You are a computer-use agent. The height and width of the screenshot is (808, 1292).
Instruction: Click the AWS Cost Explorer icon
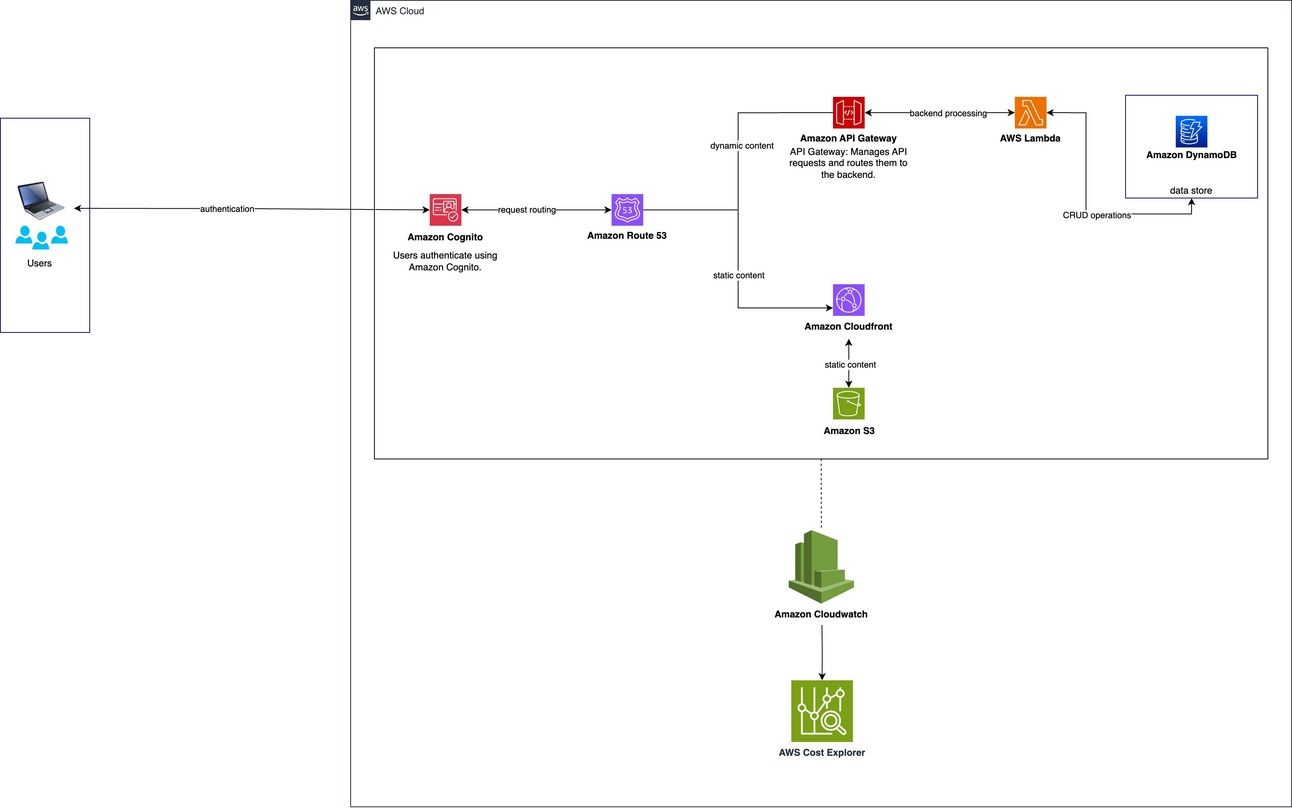coord(822,711)
